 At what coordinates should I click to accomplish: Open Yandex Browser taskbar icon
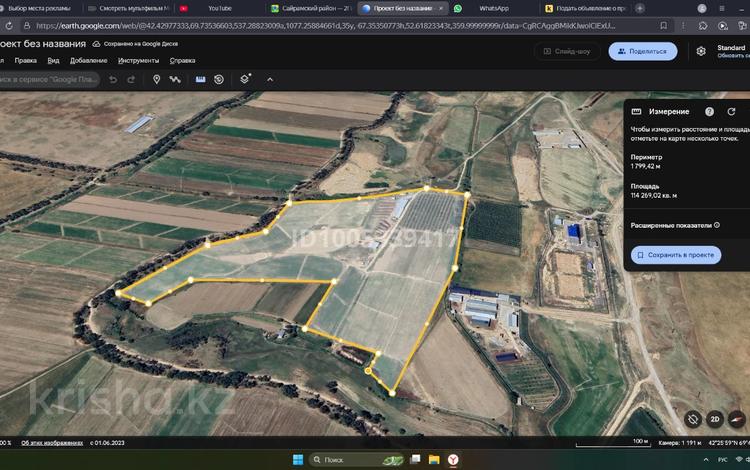pos(453,459)
